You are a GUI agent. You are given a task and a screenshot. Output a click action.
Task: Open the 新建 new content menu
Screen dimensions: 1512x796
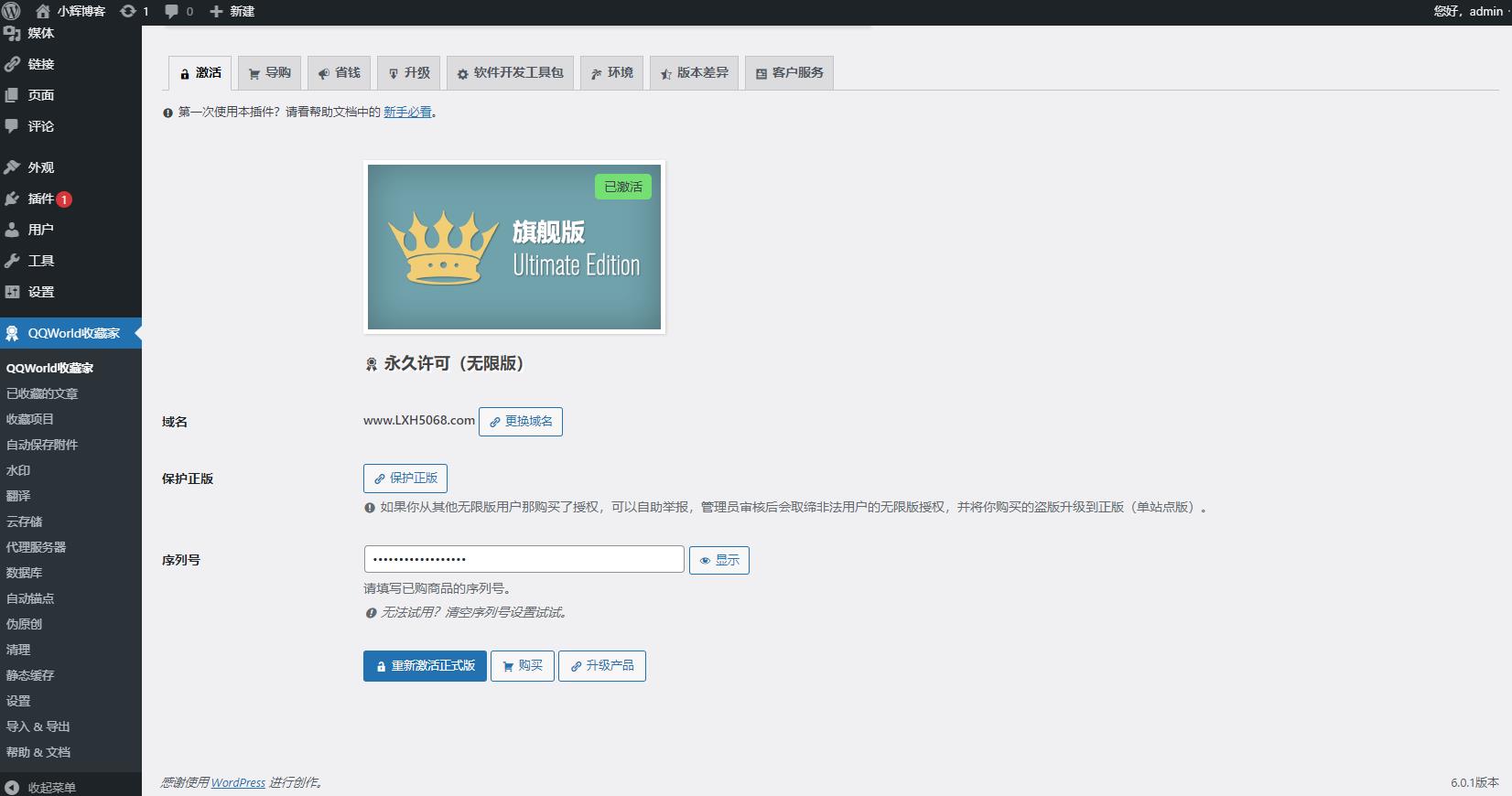(232, 11)
